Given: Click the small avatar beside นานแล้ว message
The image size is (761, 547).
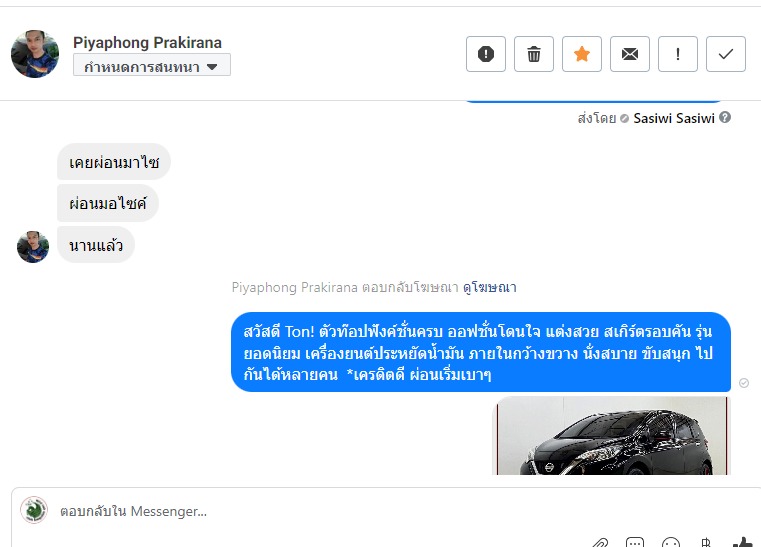Looking at the screenshot, I should (x=33, y=246).
